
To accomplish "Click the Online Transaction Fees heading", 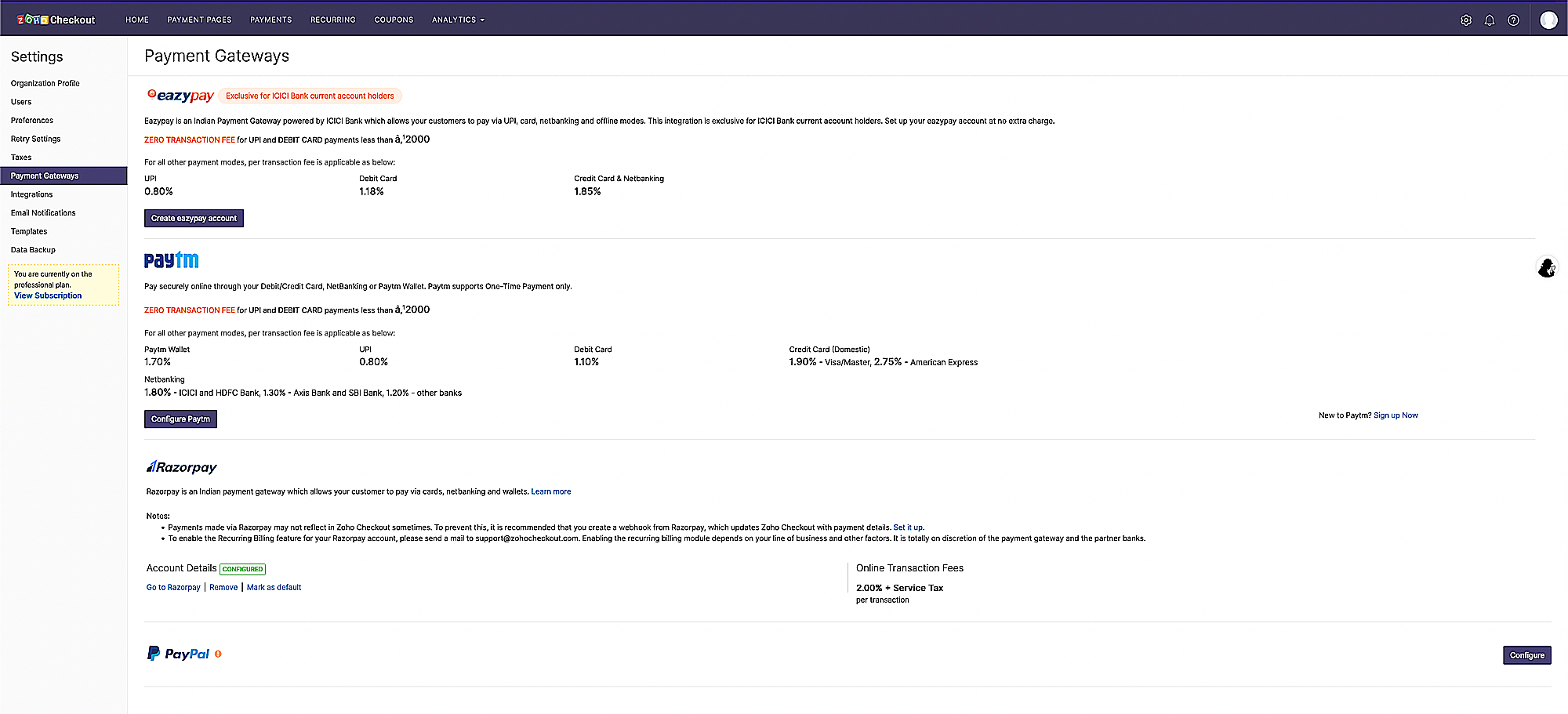I will [x=909, y=568].
